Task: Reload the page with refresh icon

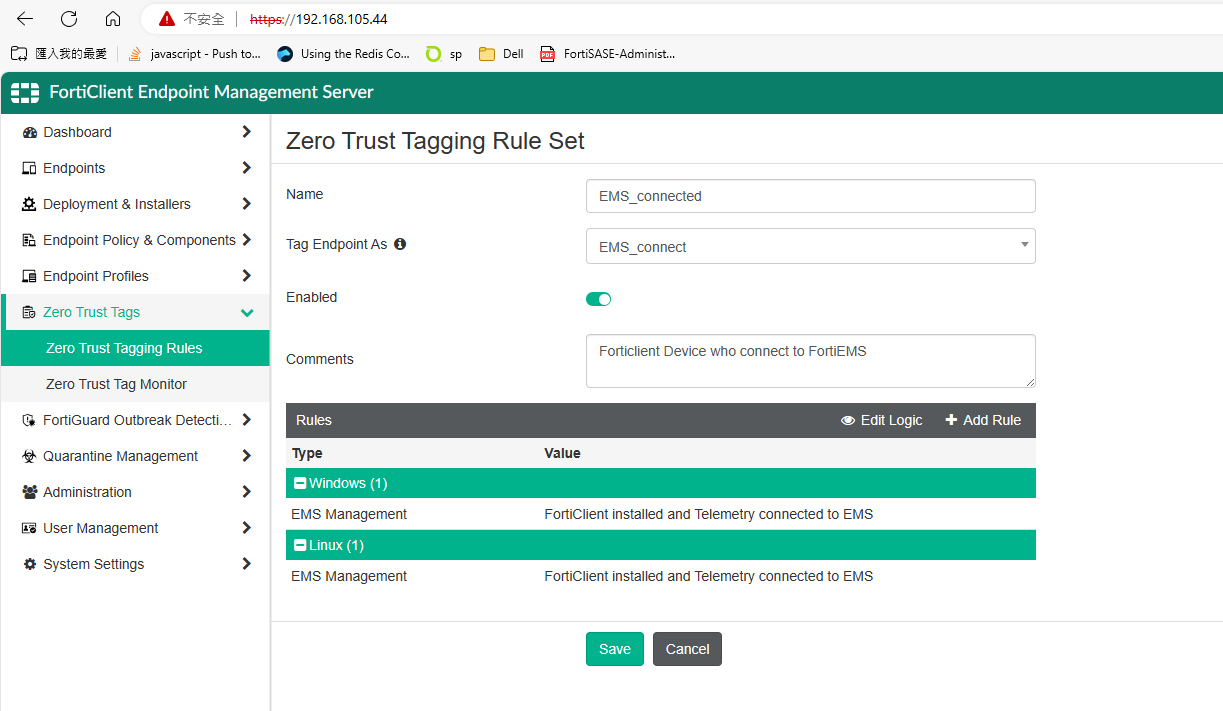Action: [69, 19]
